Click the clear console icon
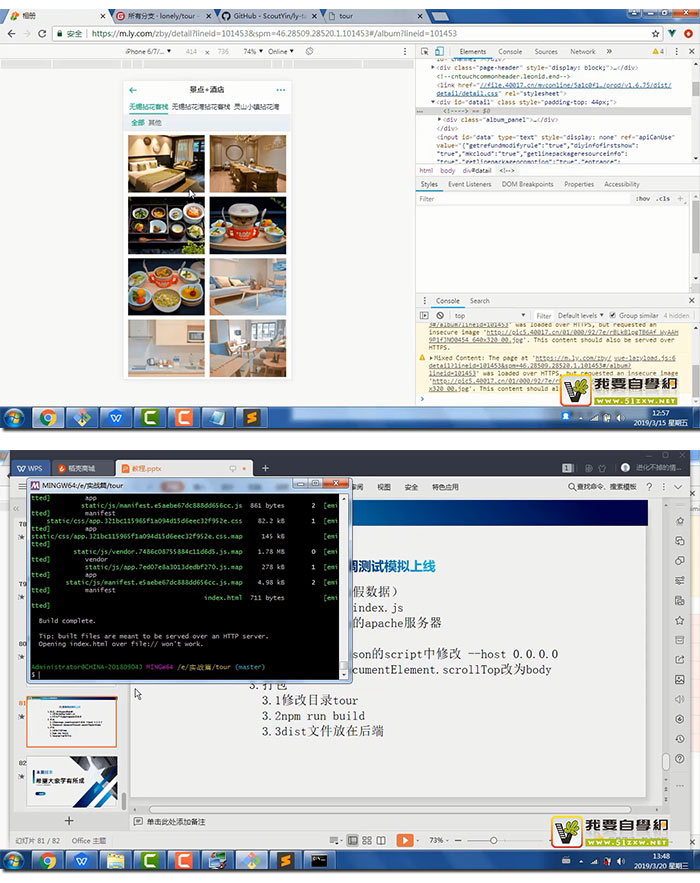 (440, 315)
